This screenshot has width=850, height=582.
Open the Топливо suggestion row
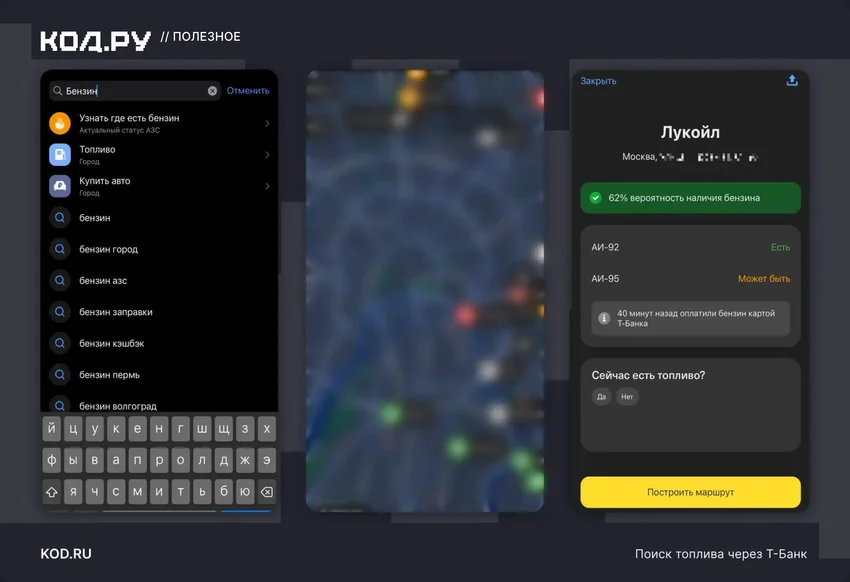click(x=159, y=155)
